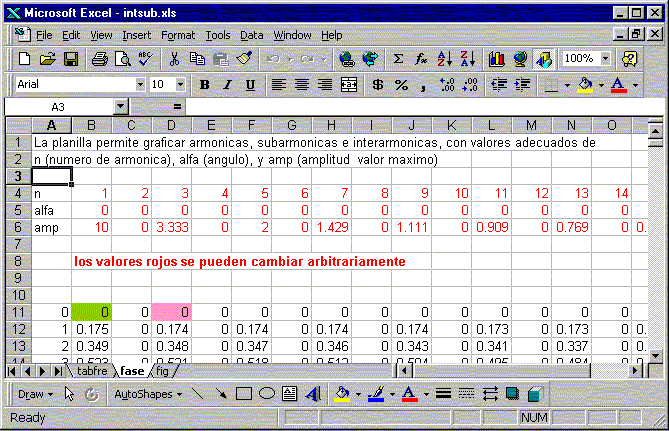Select cell containing 3.333

172,227
